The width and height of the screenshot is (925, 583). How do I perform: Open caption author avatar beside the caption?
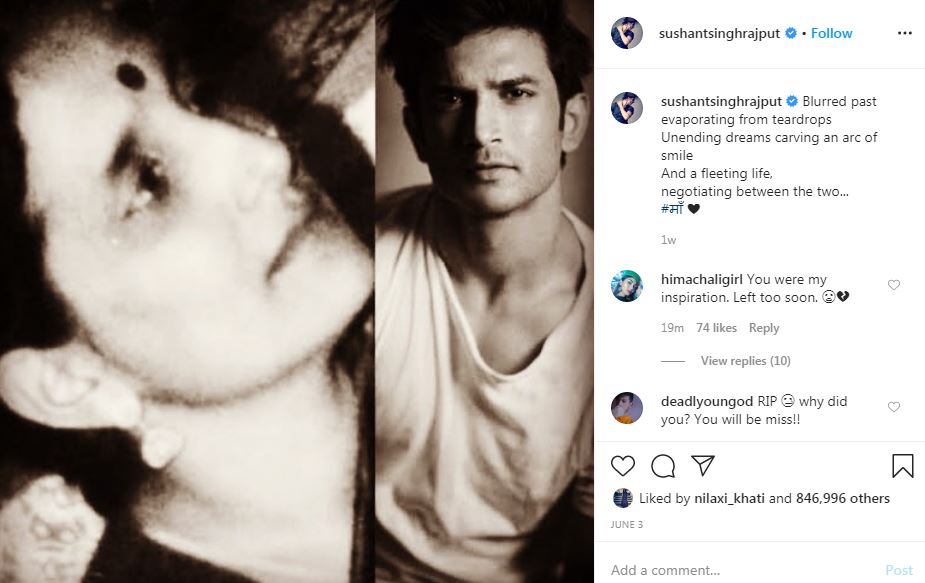point(626,108)
